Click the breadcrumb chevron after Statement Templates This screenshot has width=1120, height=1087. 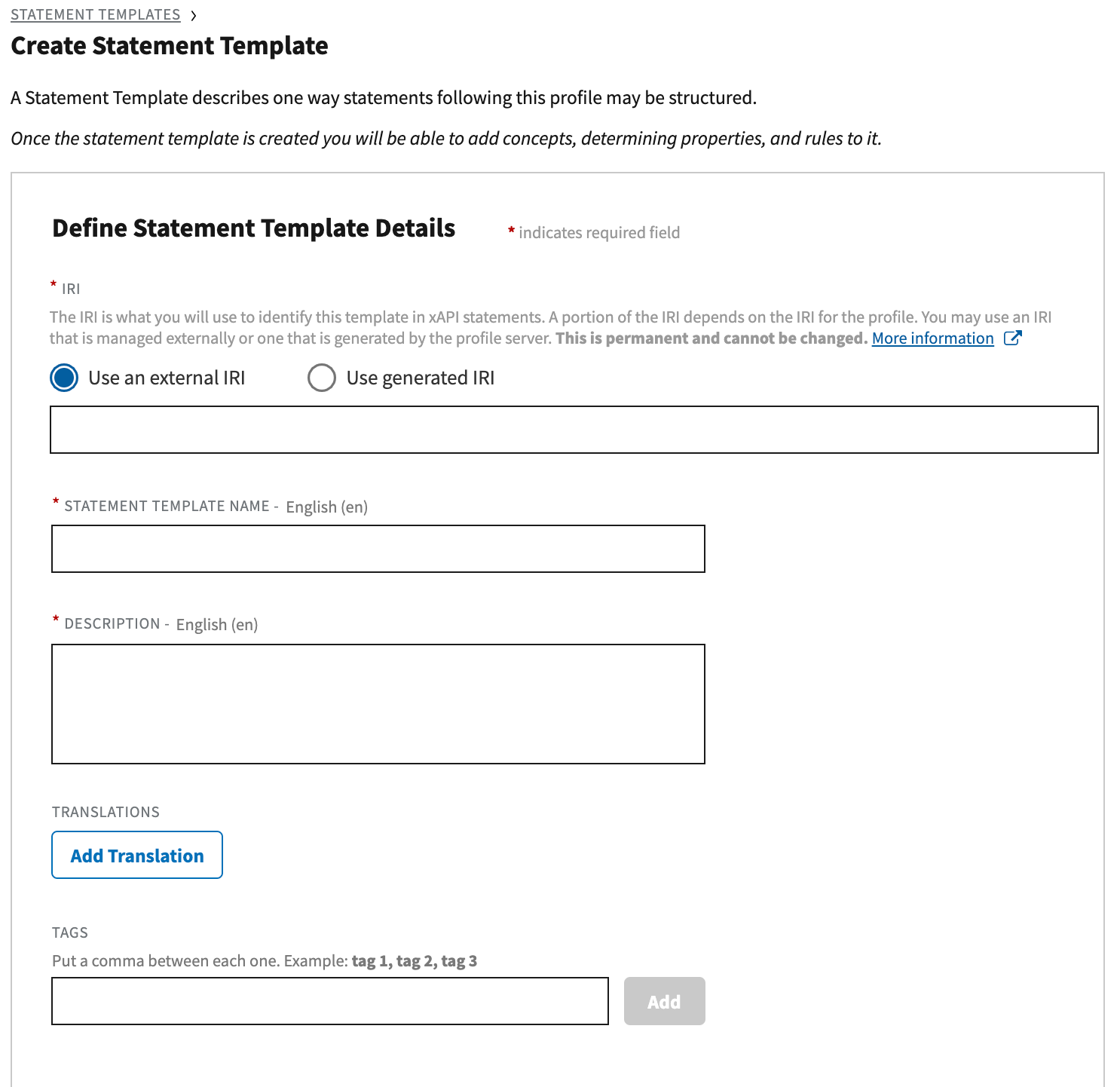click(x=194, y=16)
